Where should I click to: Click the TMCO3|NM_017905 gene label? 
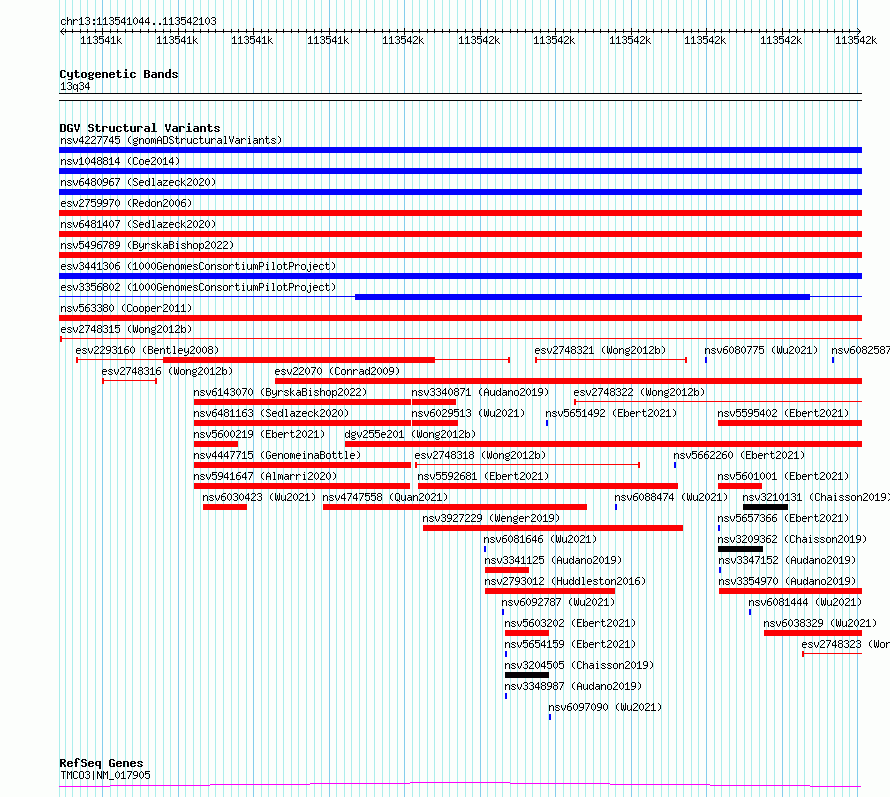pos(105,775)
